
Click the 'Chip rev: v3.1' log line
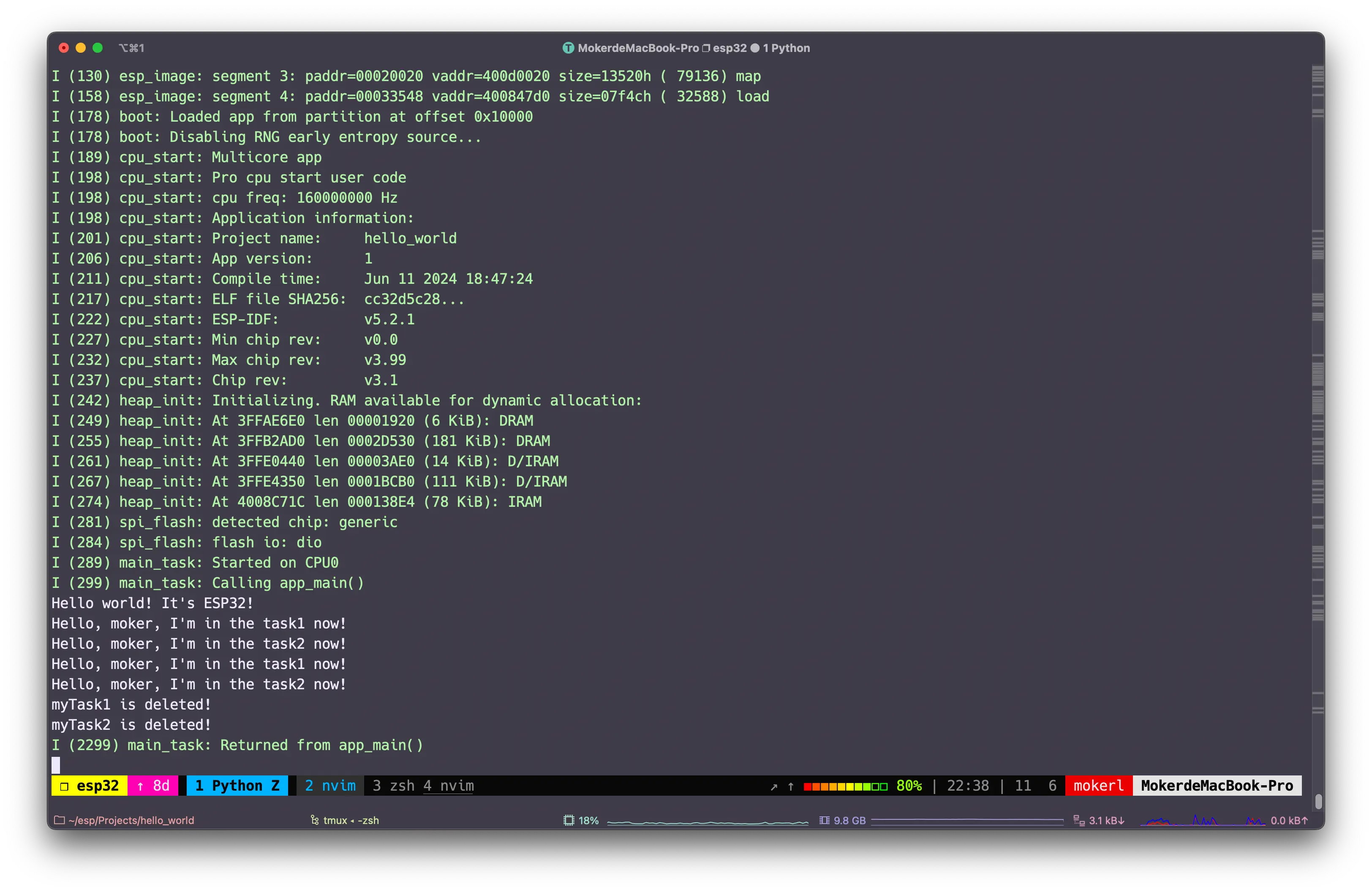pyautogui.click(x=225, y=380)
